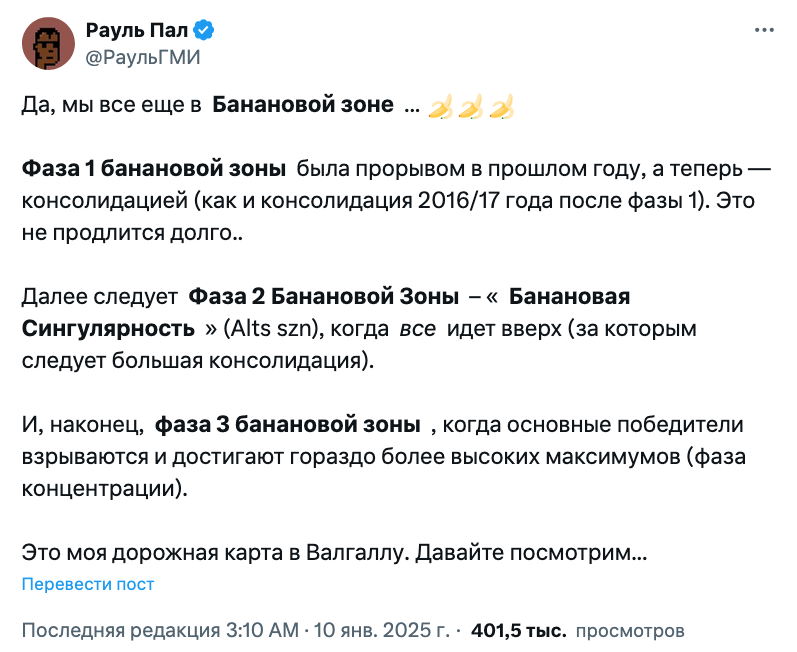Image resolution: width=797 pixels, height=652 pixels.
Task: Click the display name Рауль Пал
Action: (x=137, y=30)
